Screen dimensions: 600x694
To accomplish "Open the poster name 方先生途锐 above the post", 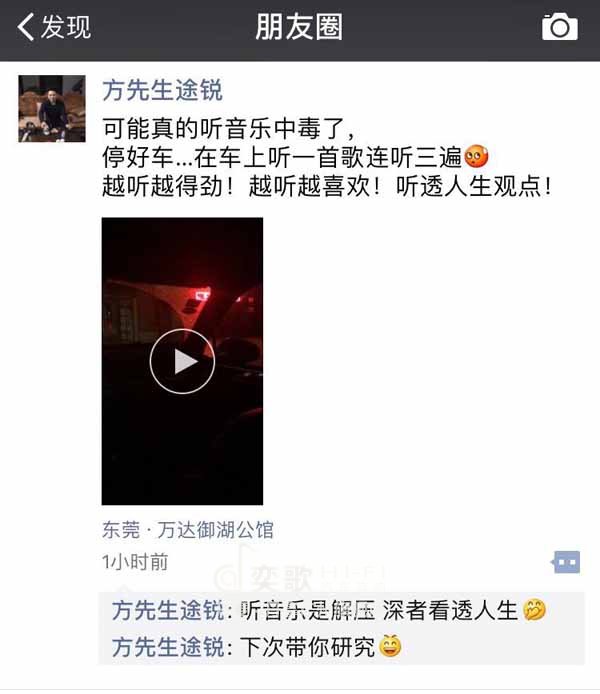I will [x=162, y=90].
